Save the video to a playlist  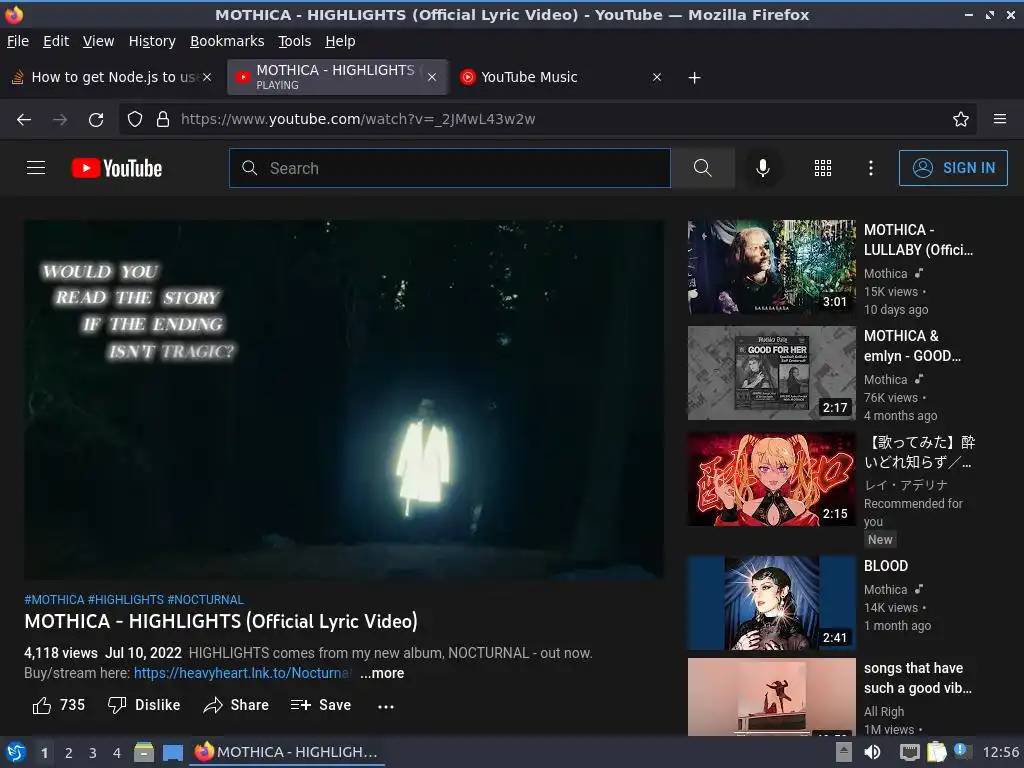pyautogui.click(x=321, y=705)
